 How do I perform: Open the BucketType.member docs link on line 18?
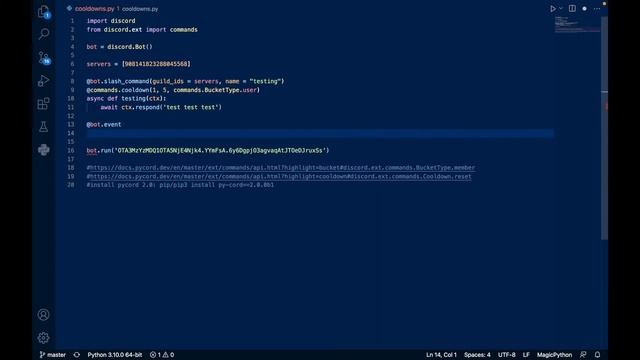coord(282,168)
